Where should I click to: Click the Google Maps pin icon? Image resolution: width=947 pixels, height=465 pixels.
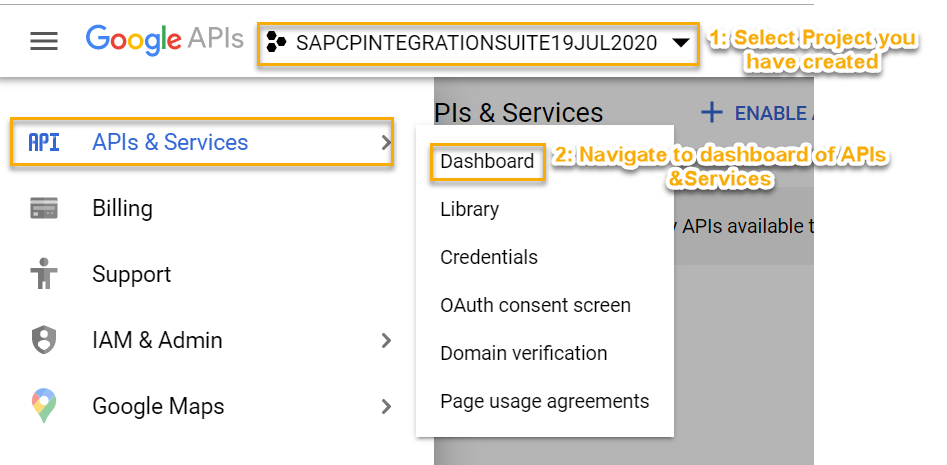(44, 406)
